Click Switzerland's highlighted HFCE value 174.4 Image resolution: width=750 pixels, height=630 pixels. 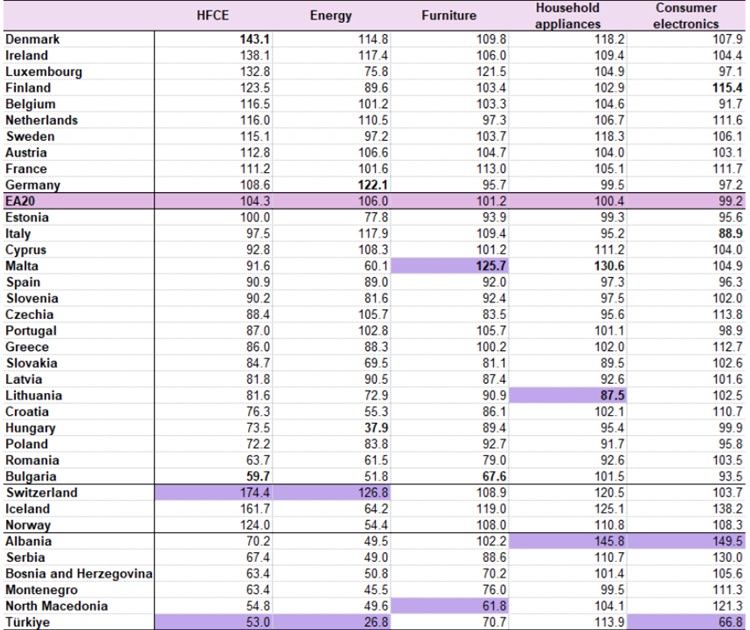tap(254, 493)
